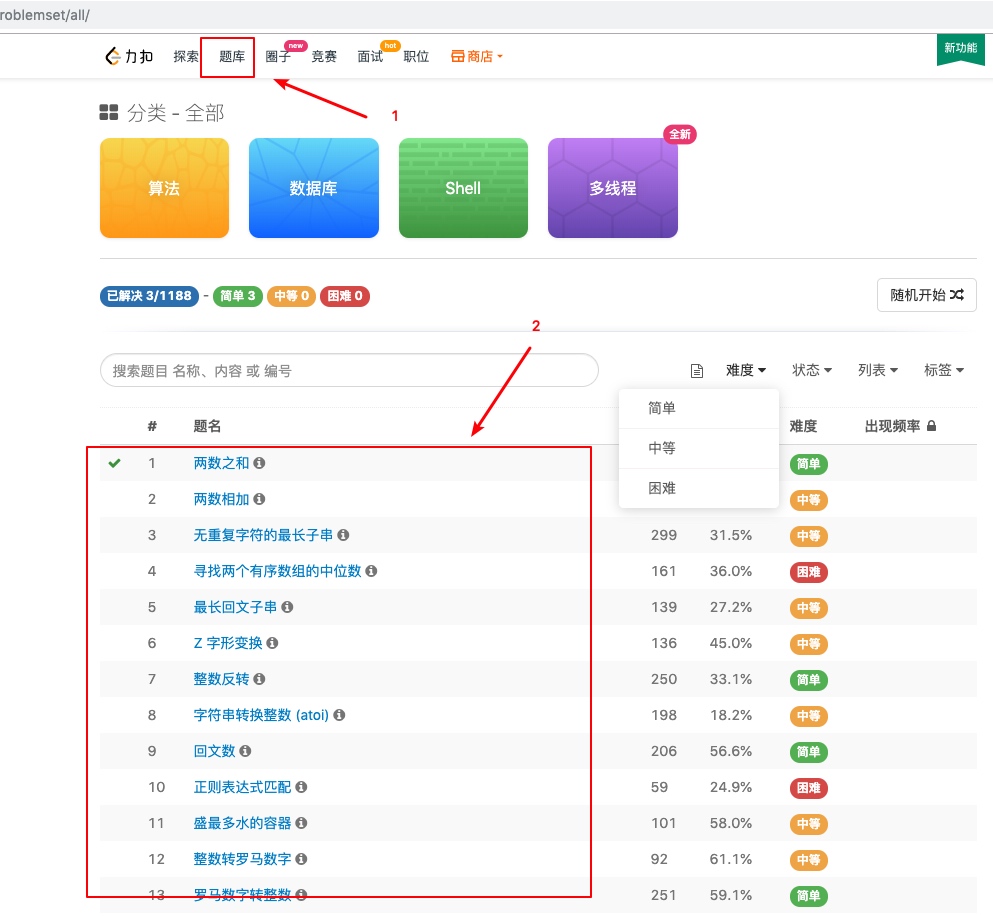The image size is (993, 916).
Task: Select 简单 in the difficulty dropdown
Action: pos(699,409)
